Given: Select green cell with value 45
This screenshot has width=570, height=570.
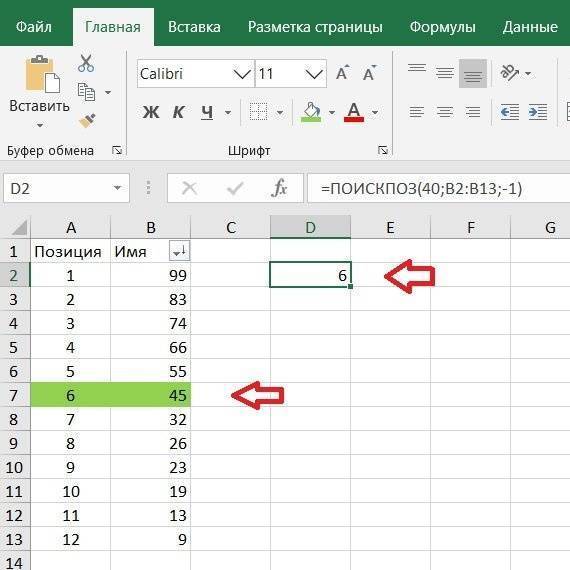Looking at the screenshot, I should (150, 395).
